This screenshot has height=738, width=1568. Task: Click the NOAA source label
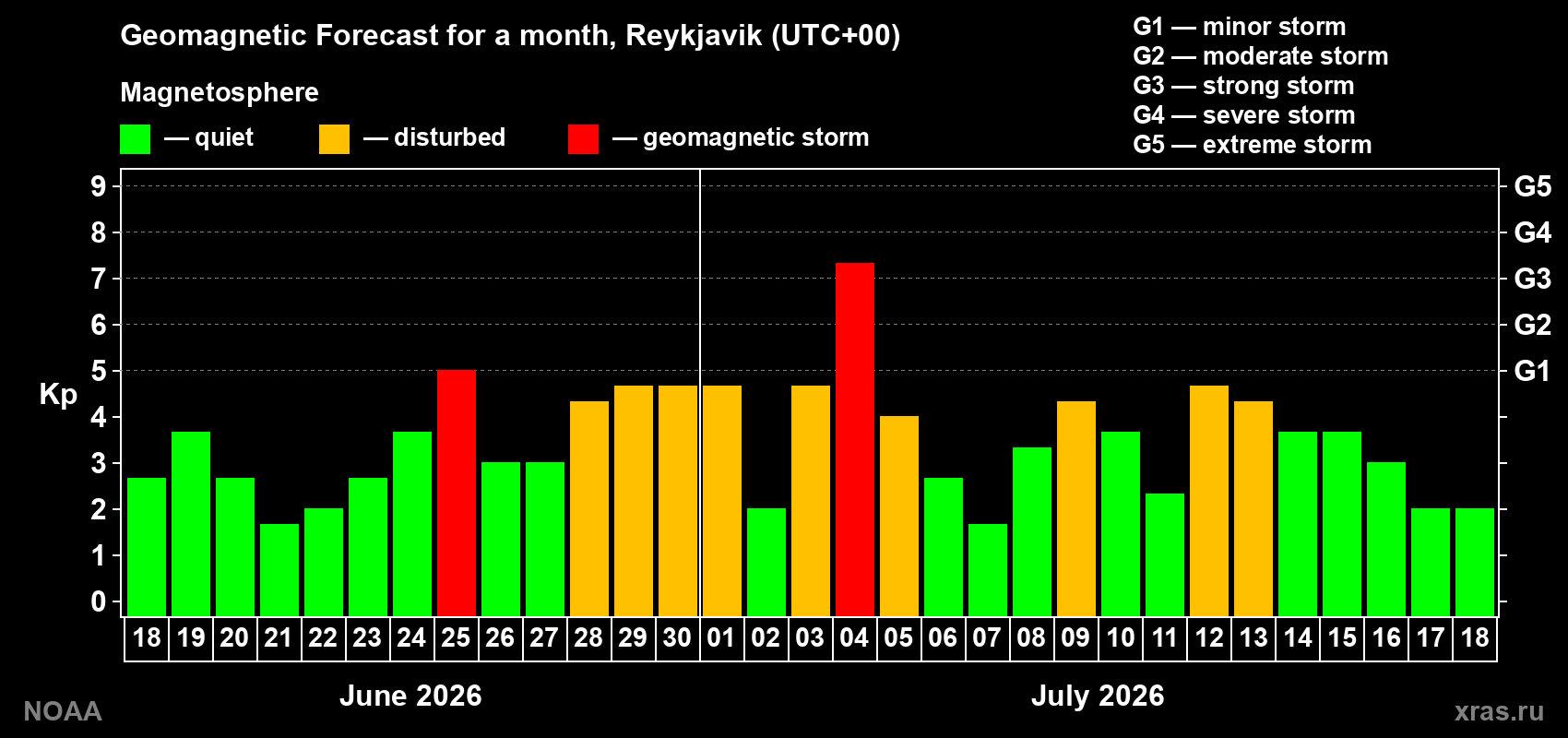click(x=63, y=711)
